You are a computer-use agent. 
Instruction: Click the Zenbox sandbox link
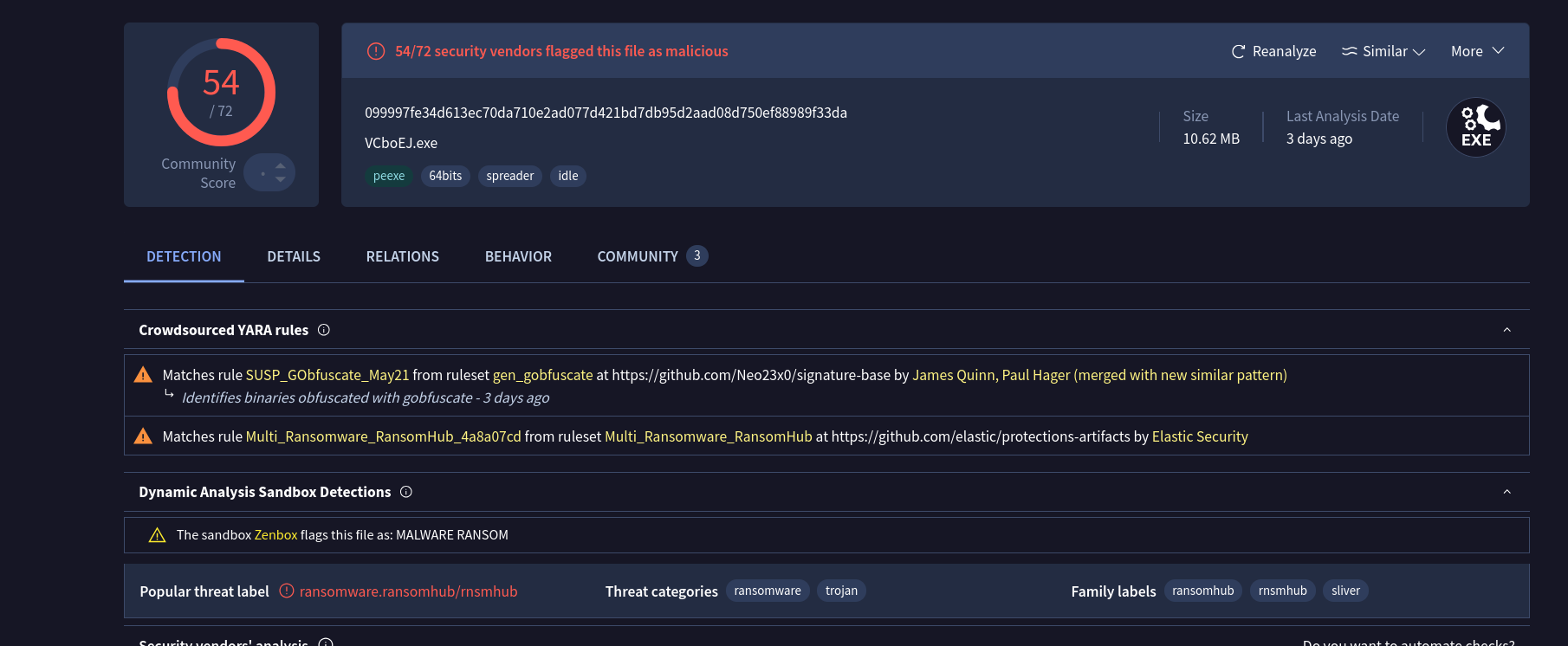point(275,535)
